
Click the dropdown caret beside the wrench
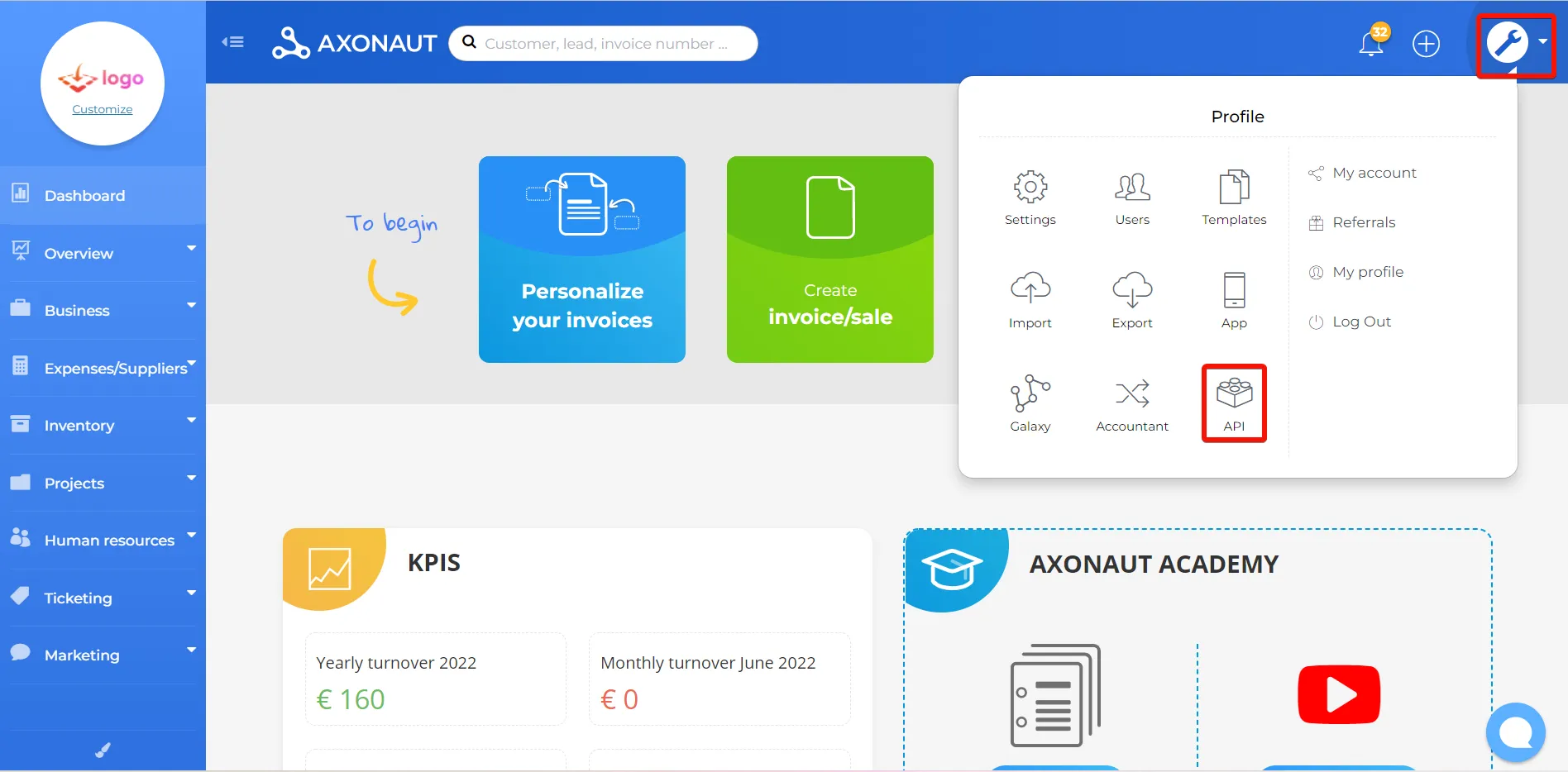1542,41
